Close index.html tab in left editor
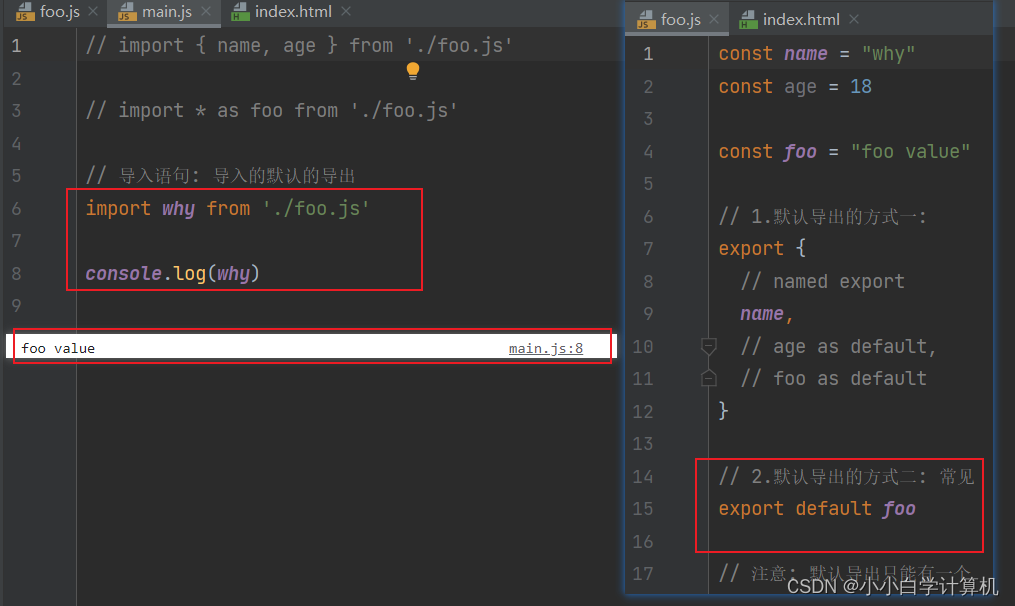 click(x=346, y=12)
